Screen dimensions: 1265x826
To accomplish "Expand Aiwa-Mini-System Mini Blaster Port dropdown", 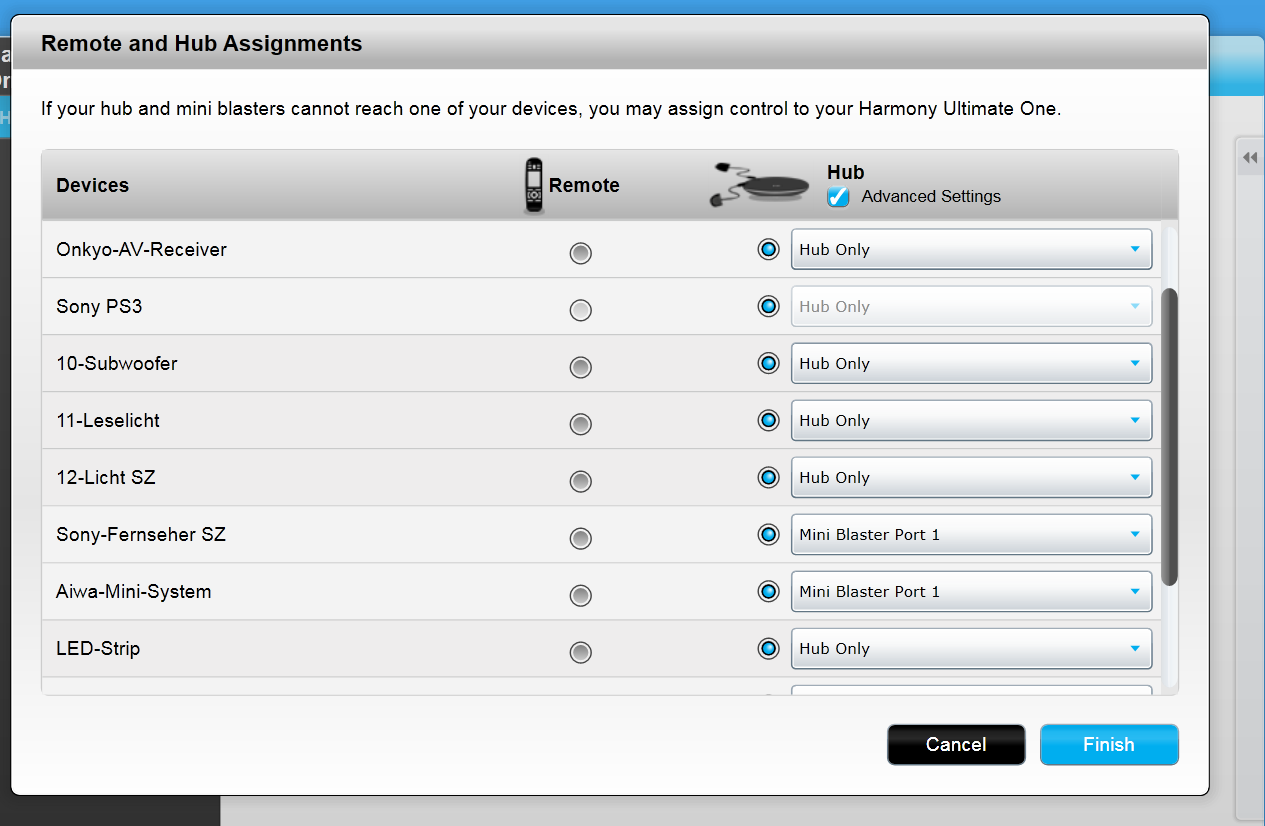I will 971,592.
